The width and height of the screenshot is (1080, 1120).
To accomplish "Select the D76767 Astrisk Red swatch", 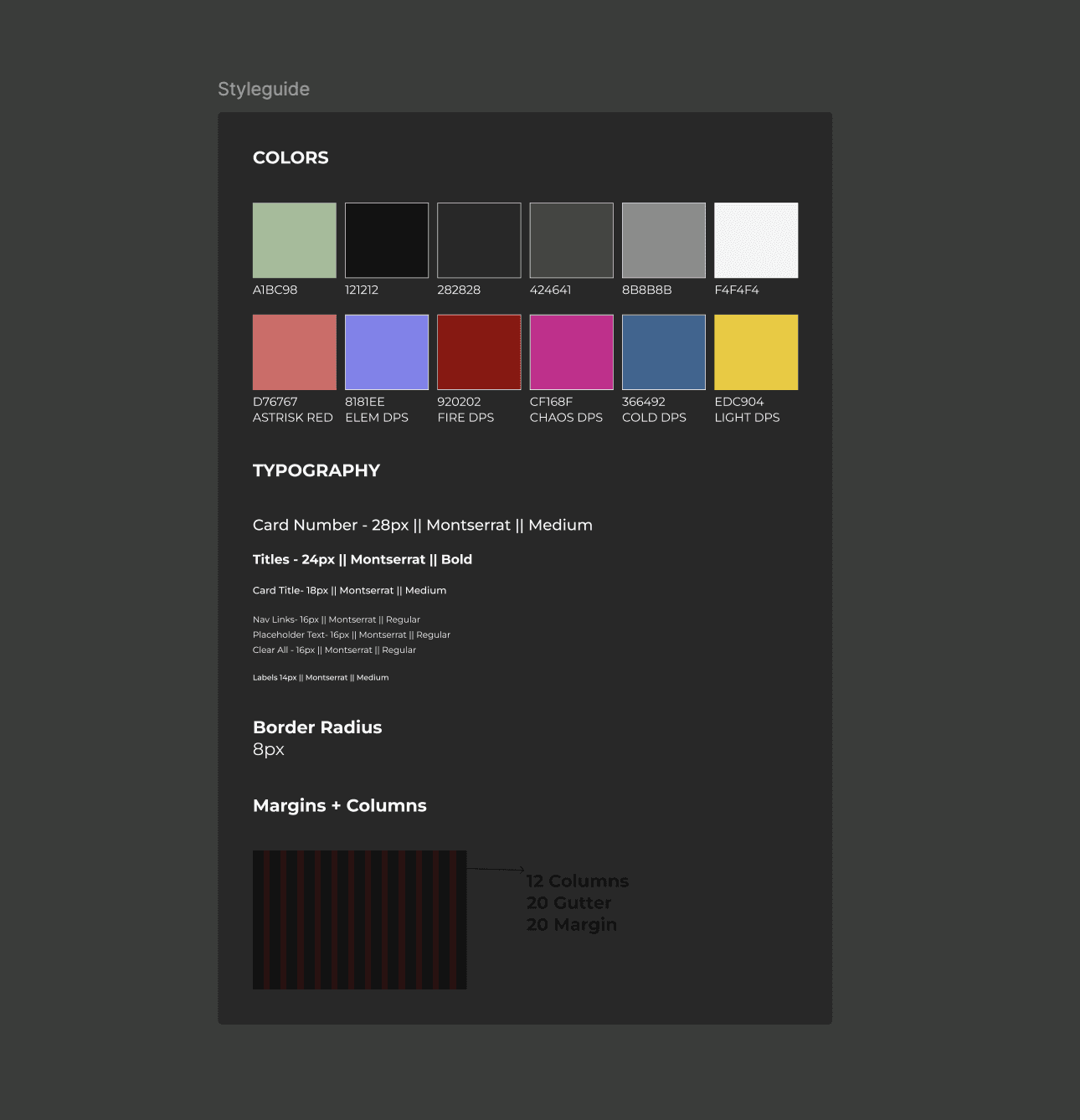I will [295, 352].
